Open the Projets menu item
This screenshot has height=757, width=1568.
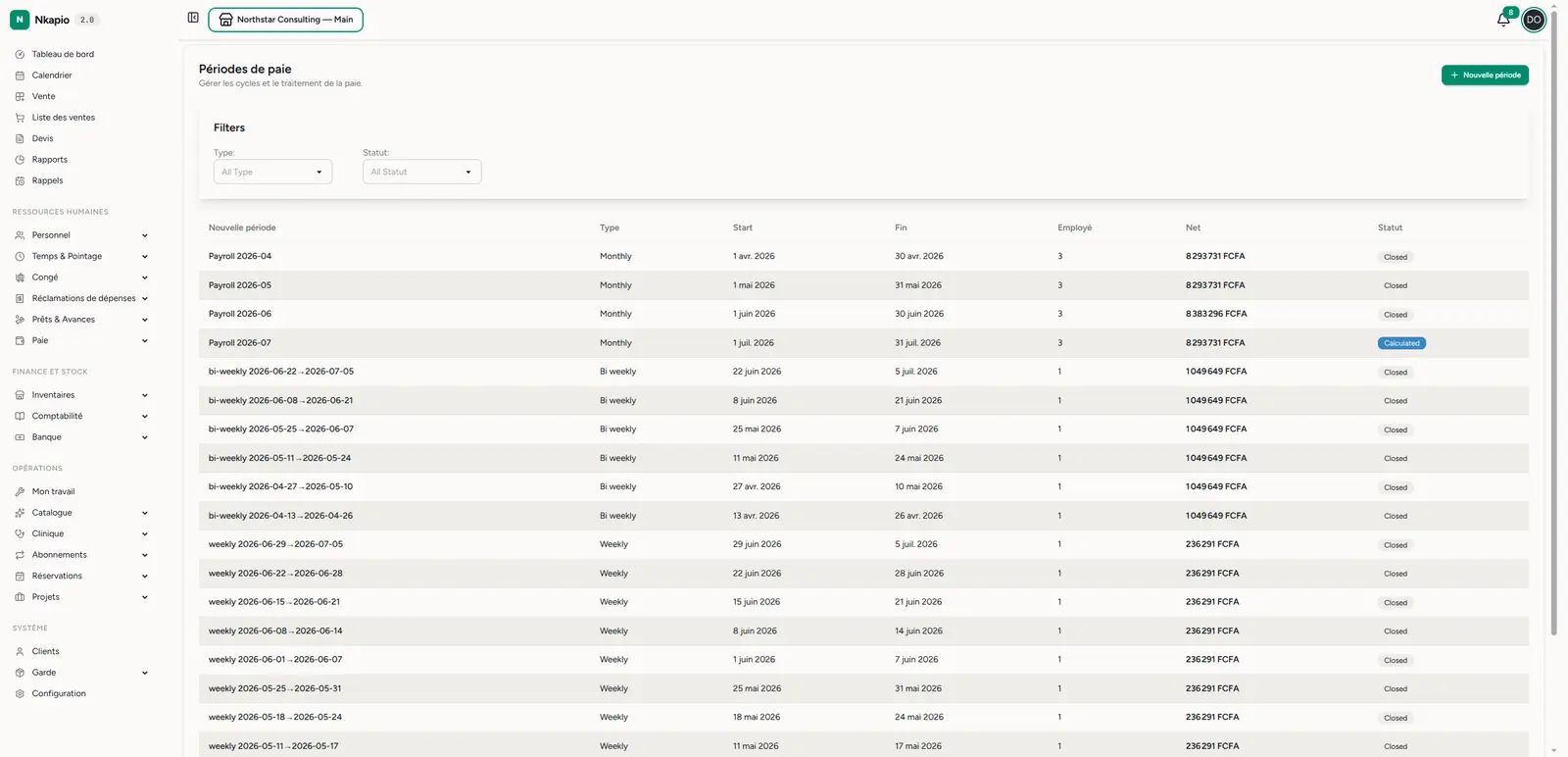click(81, 597)
